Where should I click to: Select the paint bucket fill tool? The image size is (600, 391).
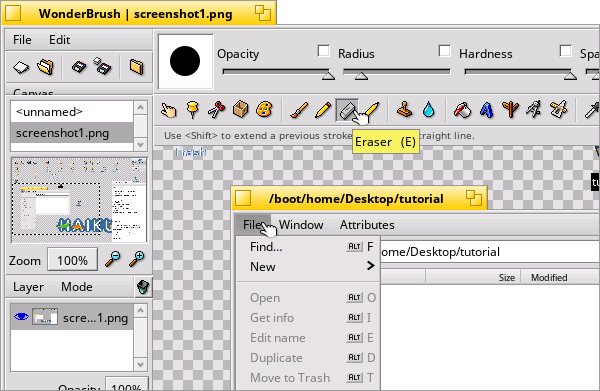(462, 110)
